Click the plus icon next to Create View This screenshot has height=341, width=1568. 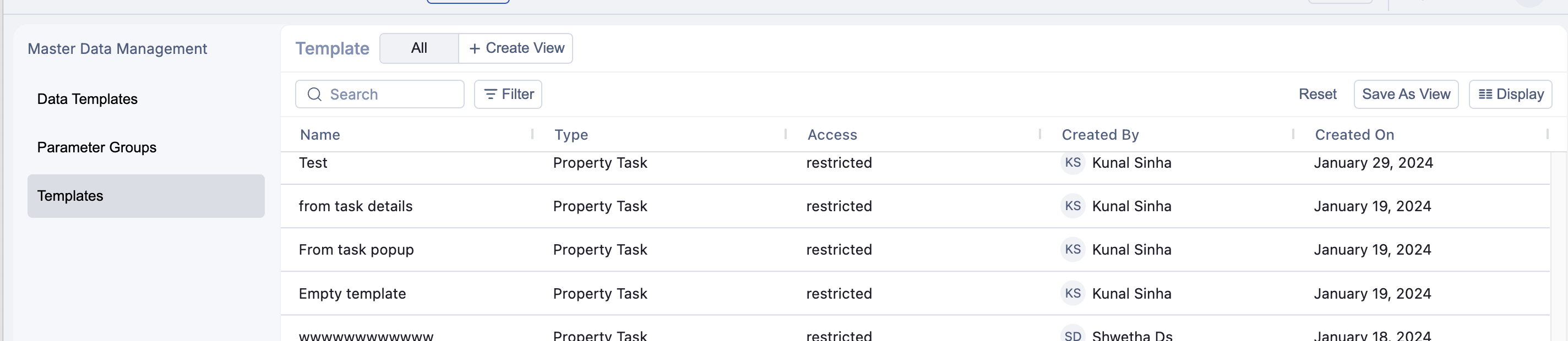click(474, 48)
